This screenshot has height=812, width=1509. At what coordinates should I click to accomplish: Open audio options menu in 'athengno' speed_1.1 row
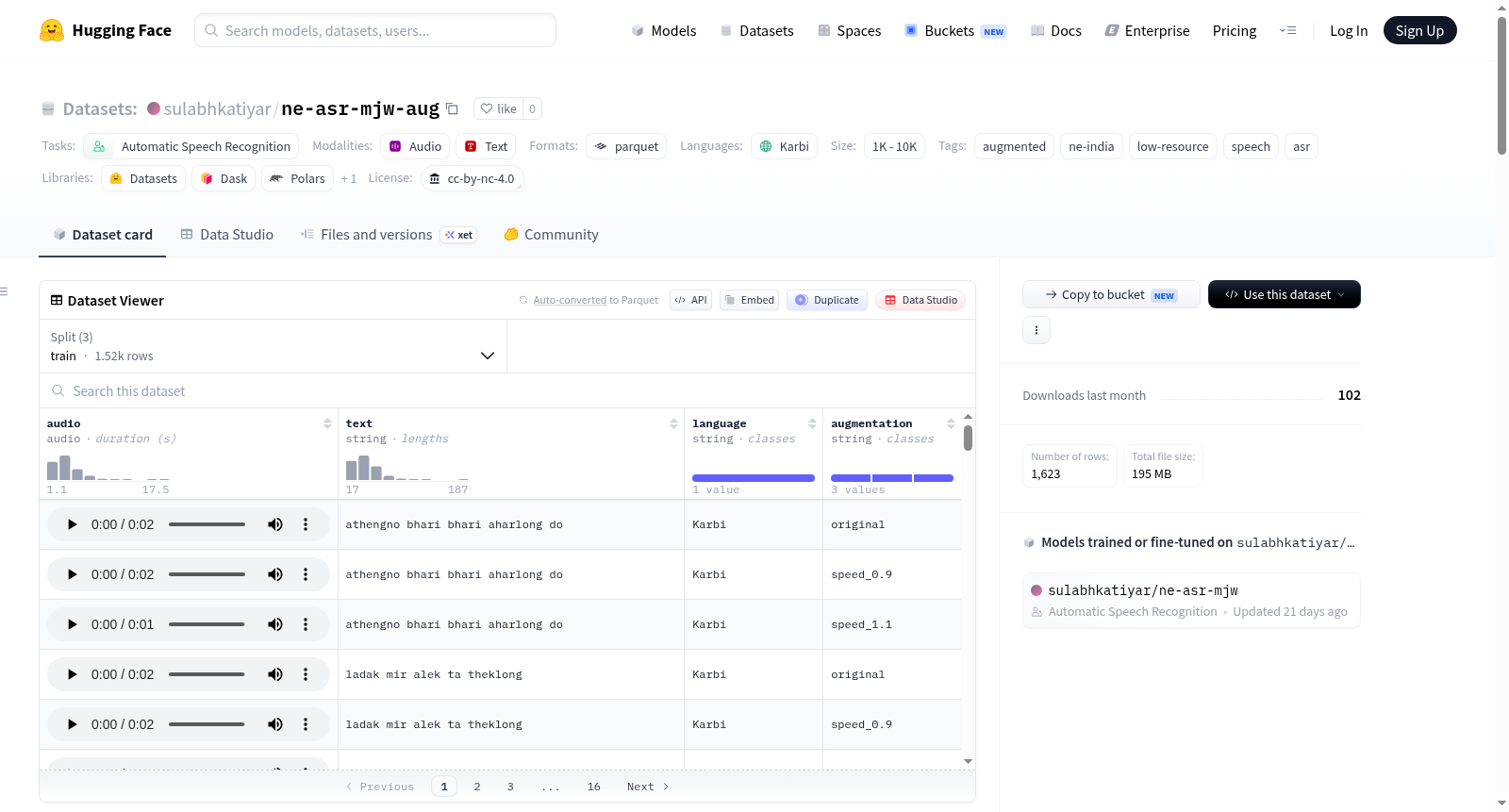306,624
